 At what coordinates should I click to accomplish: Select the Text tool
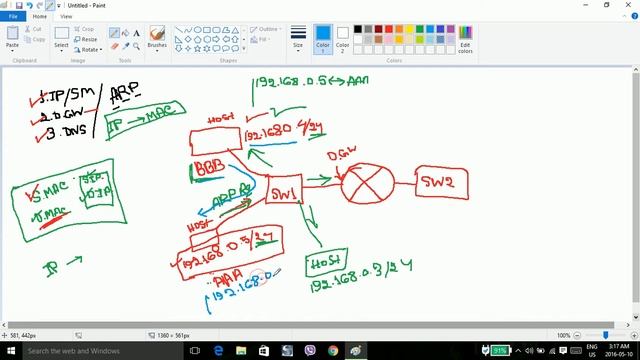coord(137,33)
